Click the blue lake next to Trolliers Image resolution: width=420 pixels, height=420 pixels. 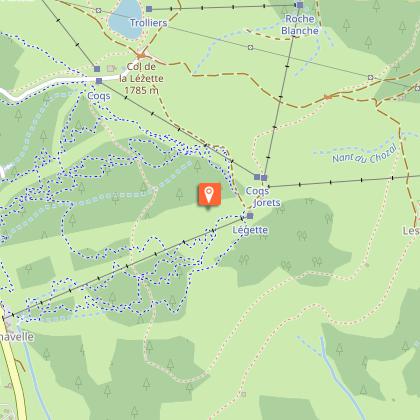tap(124, 19)
